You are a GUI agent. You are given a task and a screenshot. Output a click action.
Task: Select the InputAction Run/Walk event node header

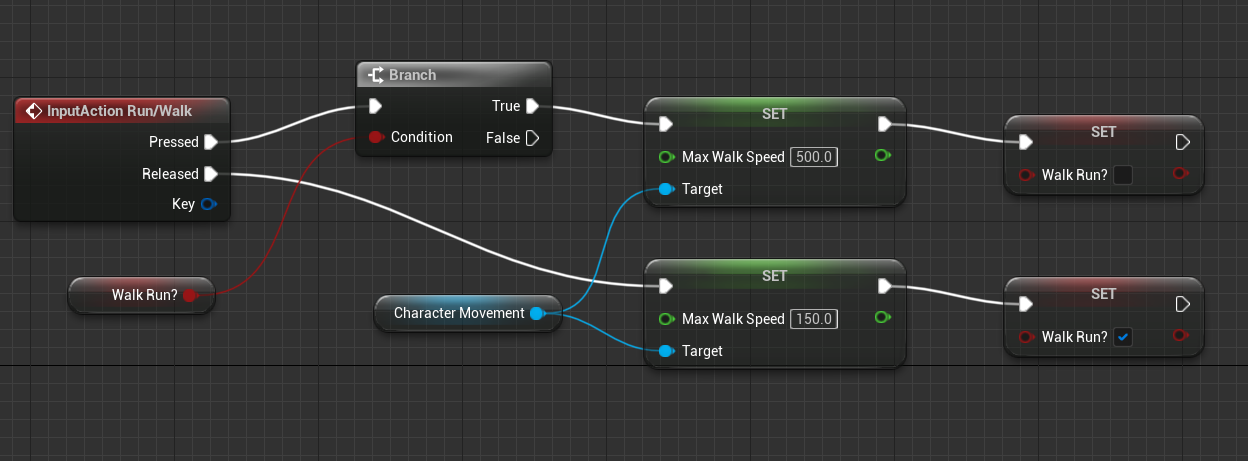[x=123, y=111]
